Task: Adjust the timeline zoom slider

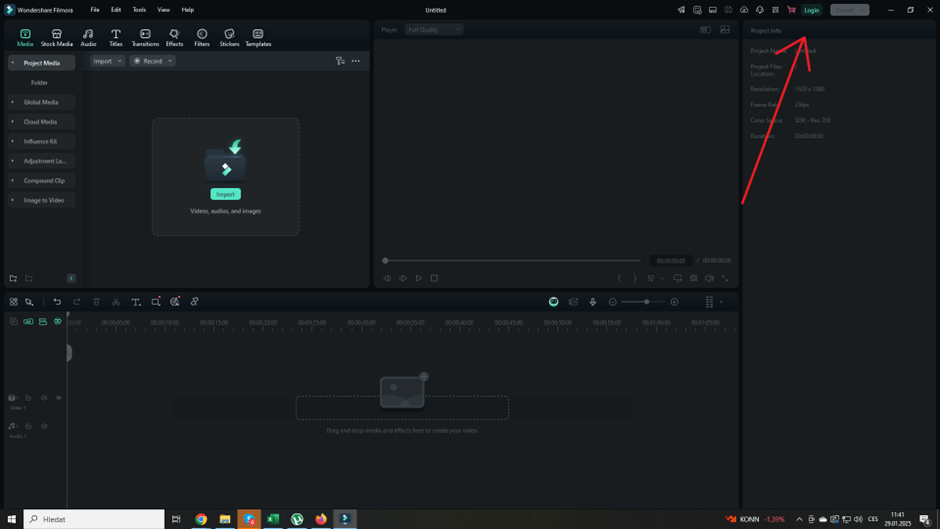Action: point(646,302)
